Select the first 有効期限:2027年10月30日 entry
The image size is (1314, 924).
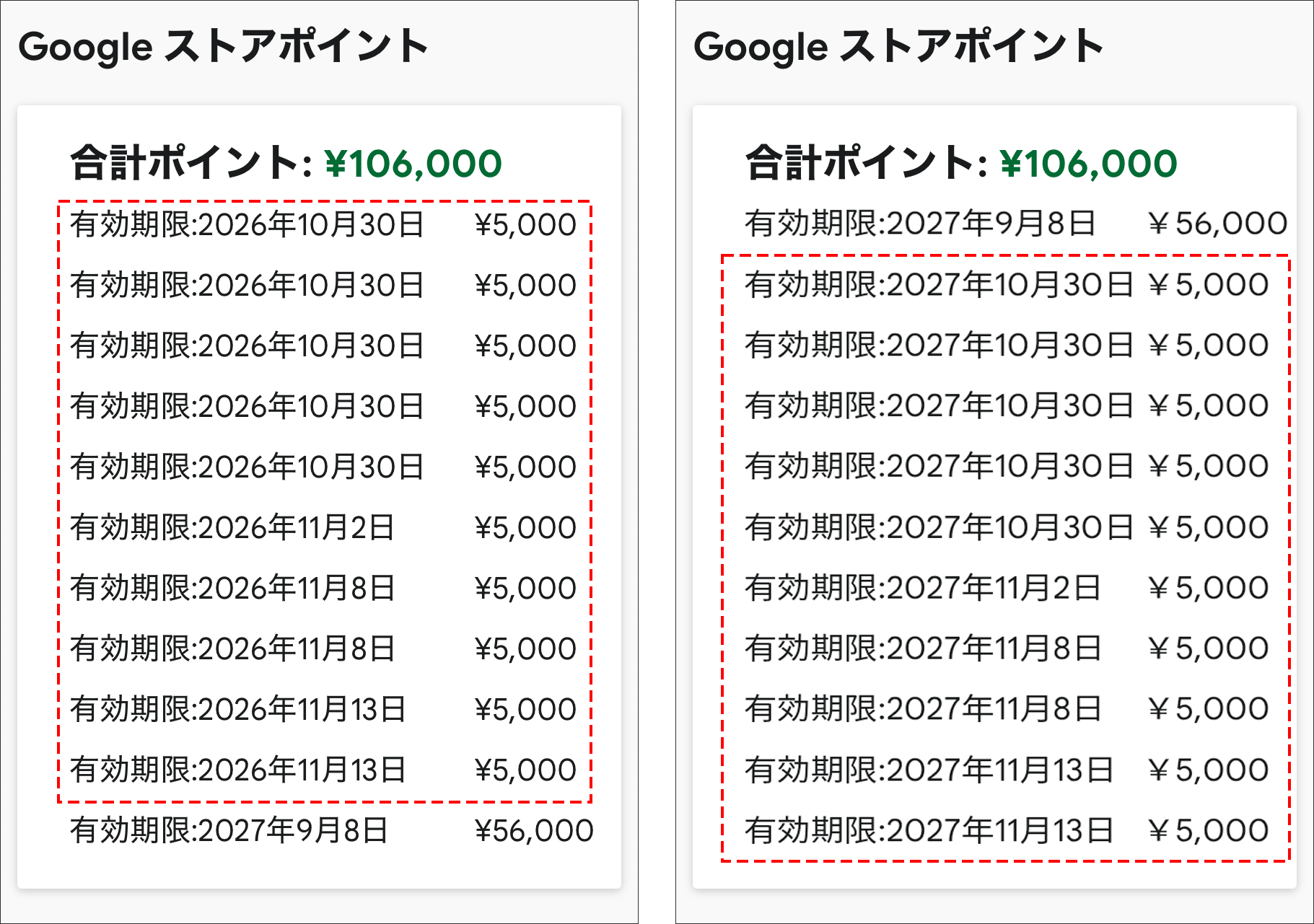click(939, 285)
